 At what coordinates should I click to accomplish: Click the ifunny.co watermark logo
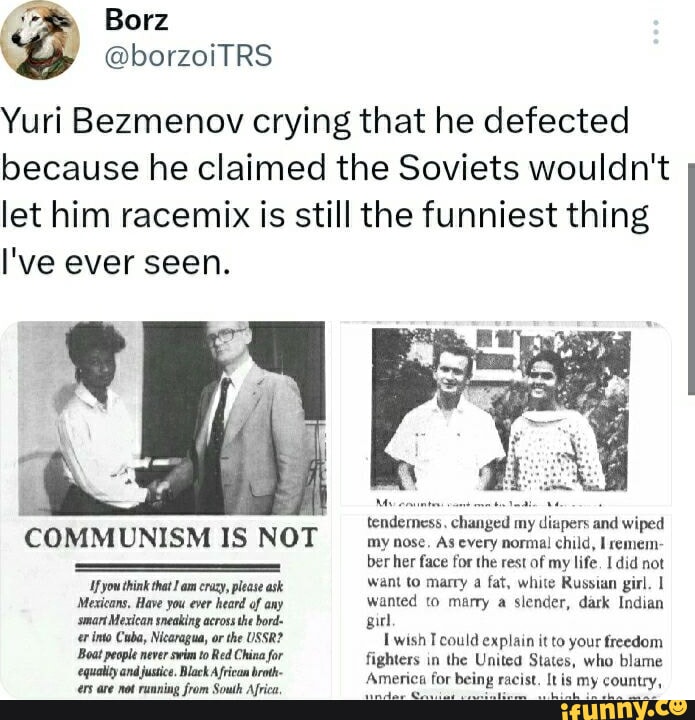click(x=624, y=709)
